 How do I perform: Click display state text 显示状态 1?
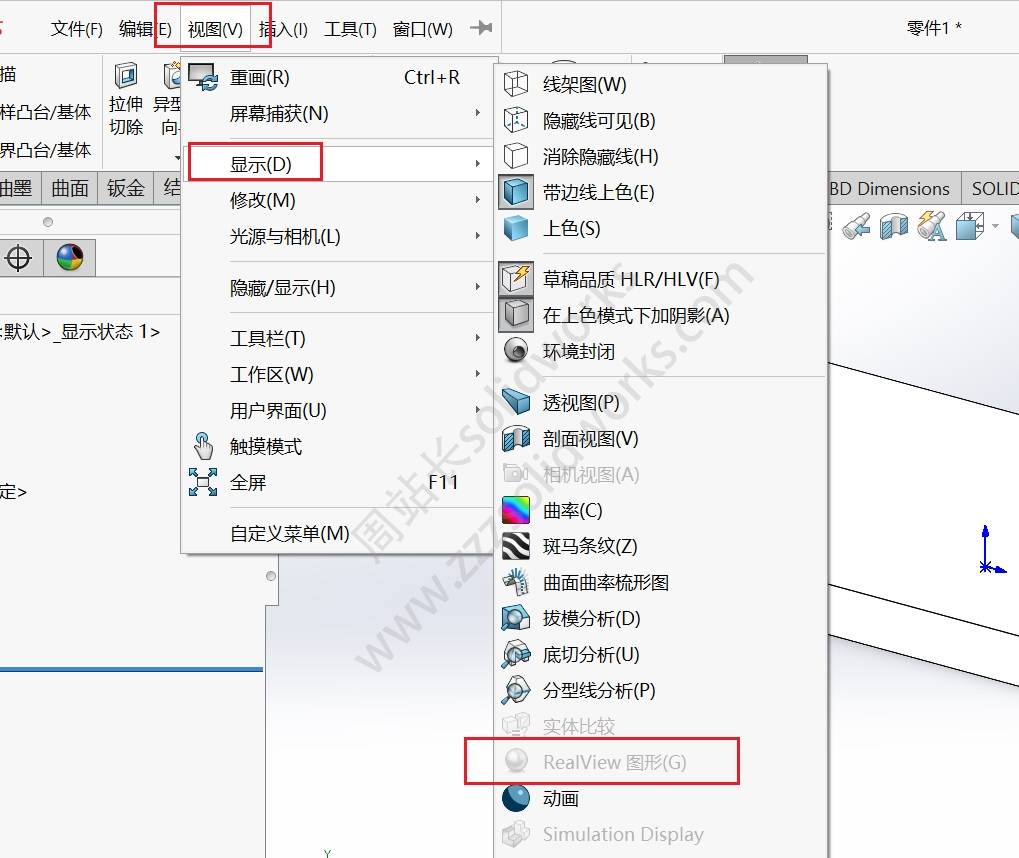[110, 332]
